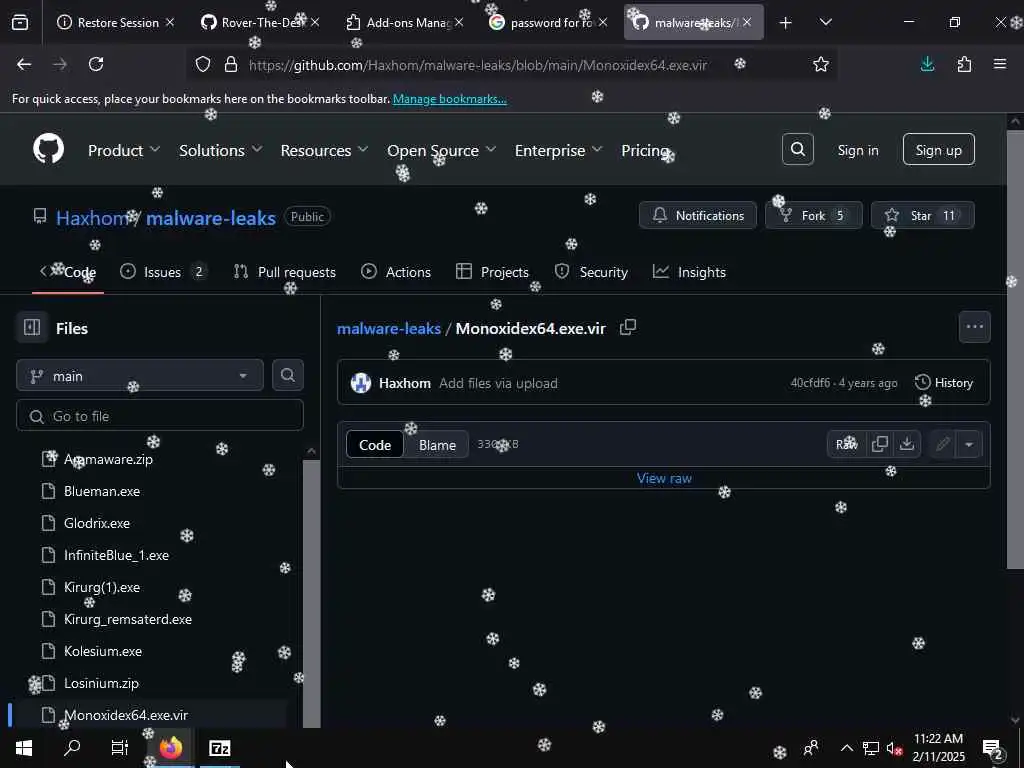Viewport: 1024px width, 768px height.
Task: Bookmark this page with the star icon
Action: click(x=821, y=64)
